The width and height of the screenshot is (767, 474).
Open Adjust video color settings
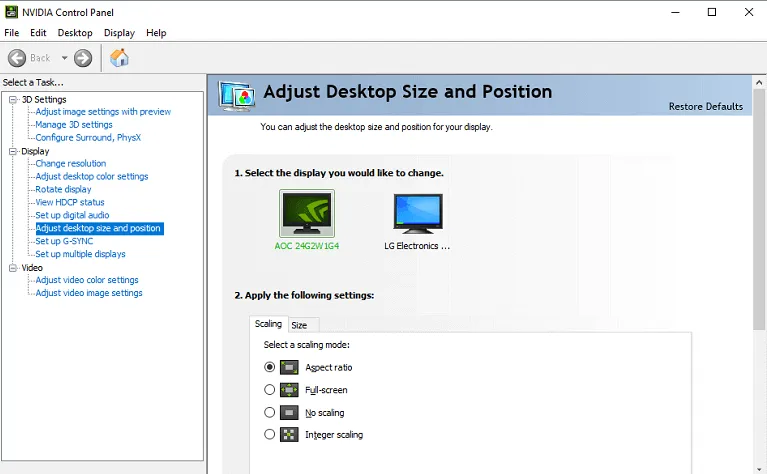pyautogui.click(x=87, y=280)
